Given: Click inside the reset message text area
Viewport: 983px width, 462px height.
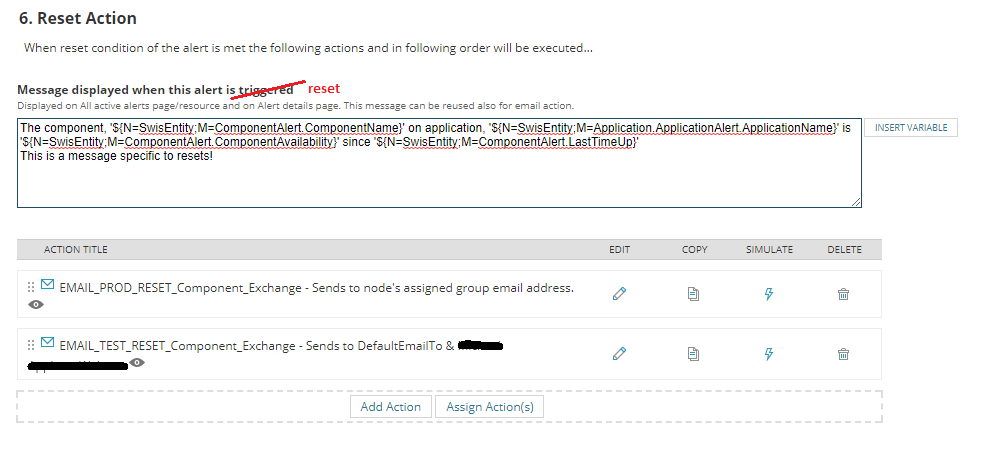Looking at the screenshot, I should pos(439,162).
